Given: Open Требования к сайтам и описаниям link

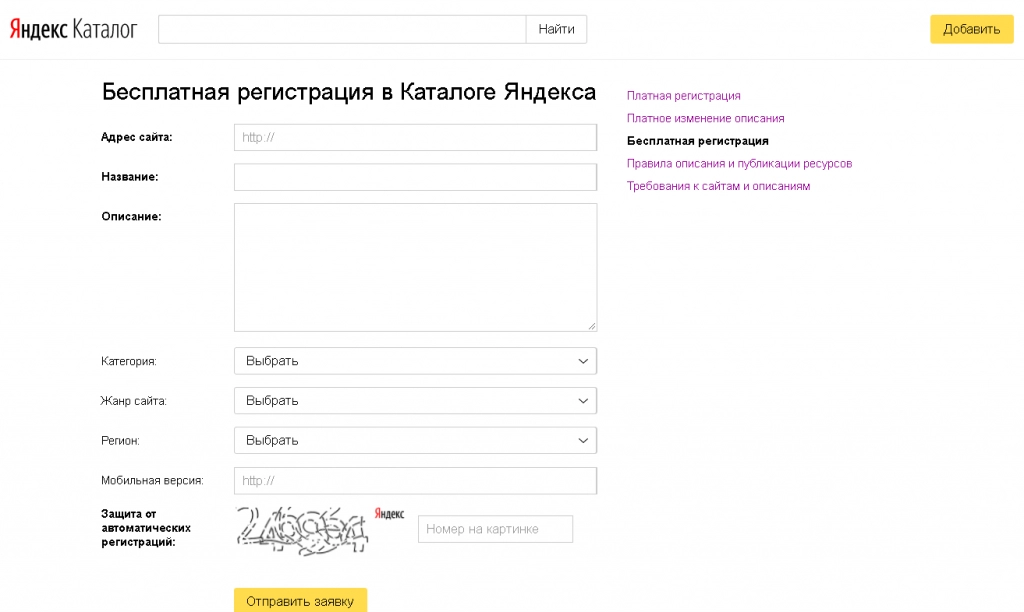Looking at the screenshot, I should pyautogui.click(x=718, y=186).
